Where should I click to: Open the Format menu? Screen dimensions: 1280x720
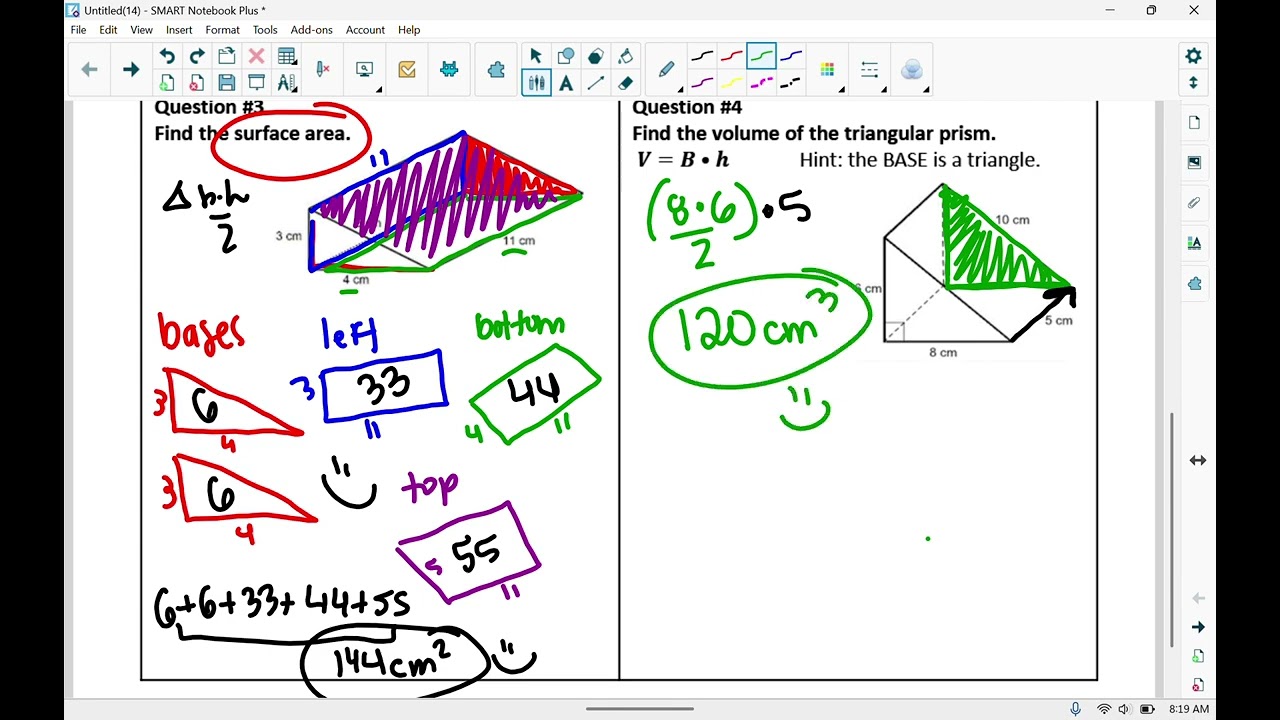click(x=223, y=30)
